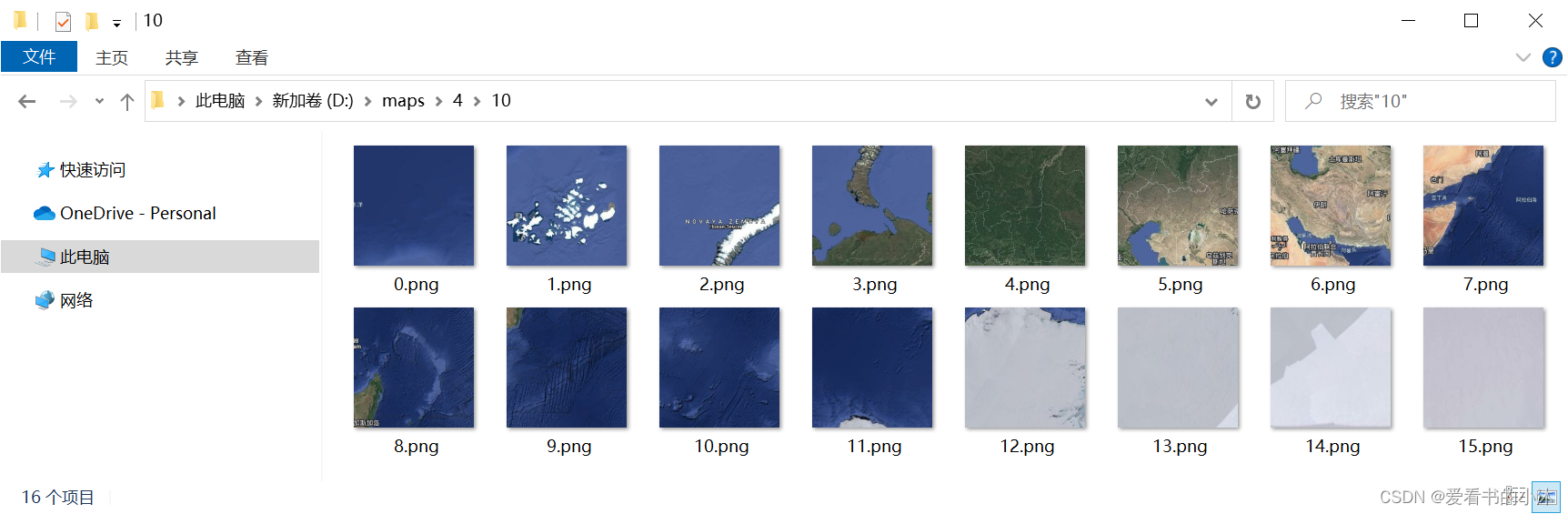1568x514 pixels.
Task: Click the 此电脑 breadcrumb in address bar
Action: tap(220, 101)
